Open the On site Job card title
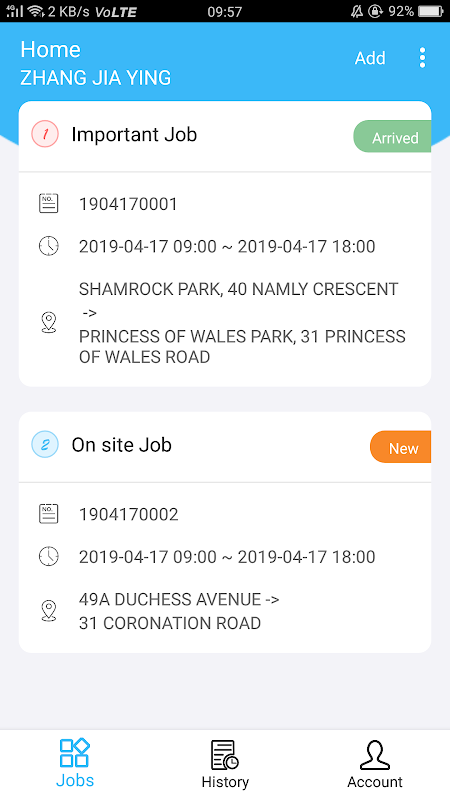 pos(121,445)
